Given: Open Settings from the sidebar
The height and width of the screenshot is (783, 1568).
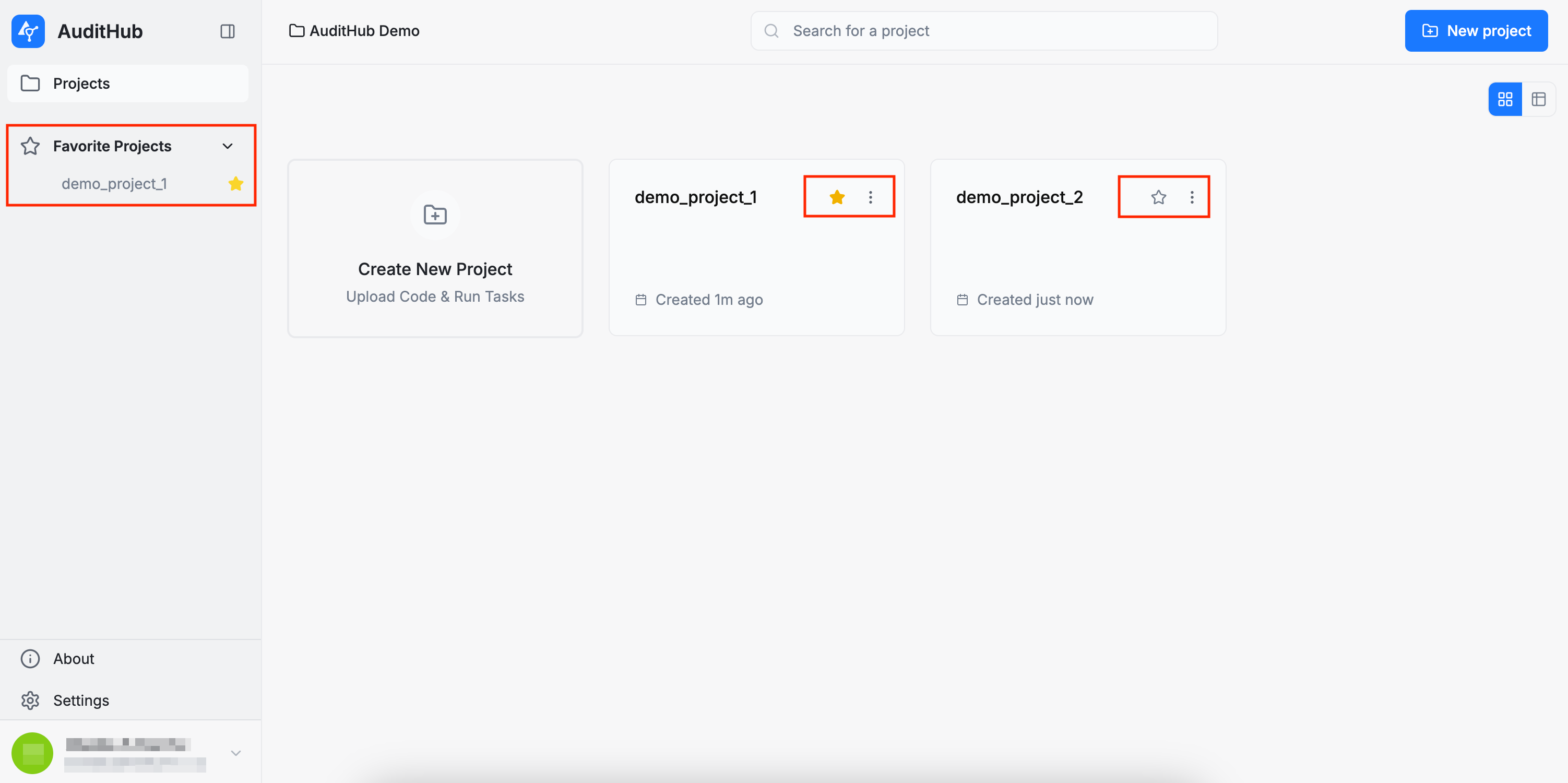Looking at the screenshot, I should pyautogui.click(x=80, y=700).
